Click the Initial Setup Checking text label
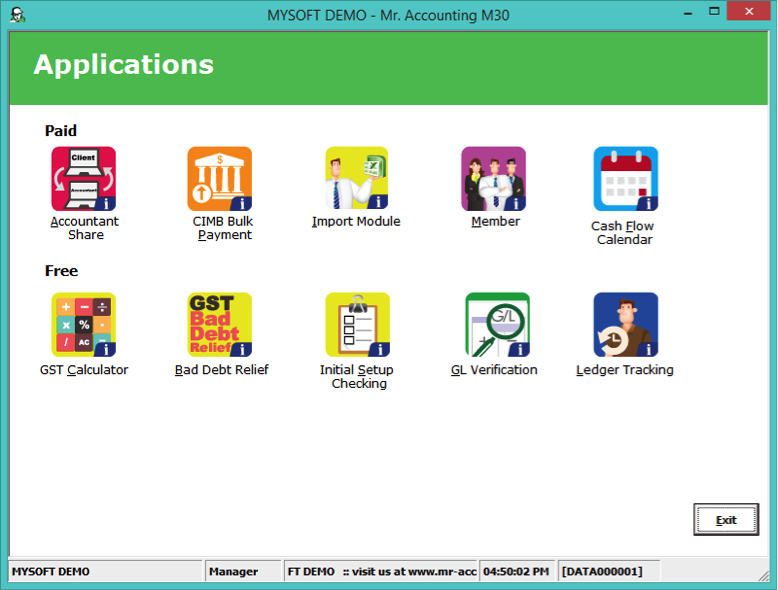Screen dimensions: 778x590 (x=357, y=377)
